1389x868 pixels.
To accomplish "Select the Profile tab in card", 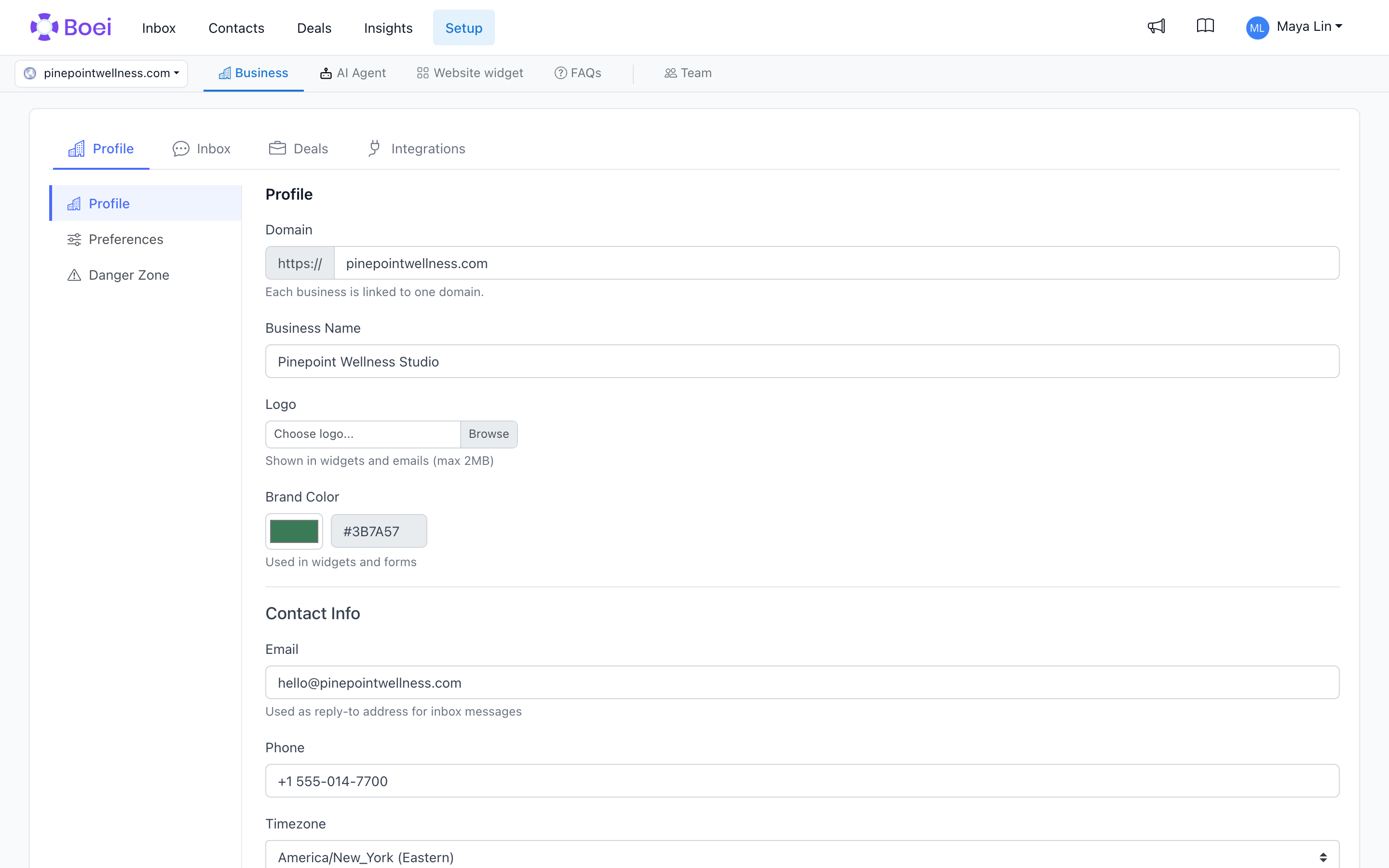I will [x=101, y=149].
